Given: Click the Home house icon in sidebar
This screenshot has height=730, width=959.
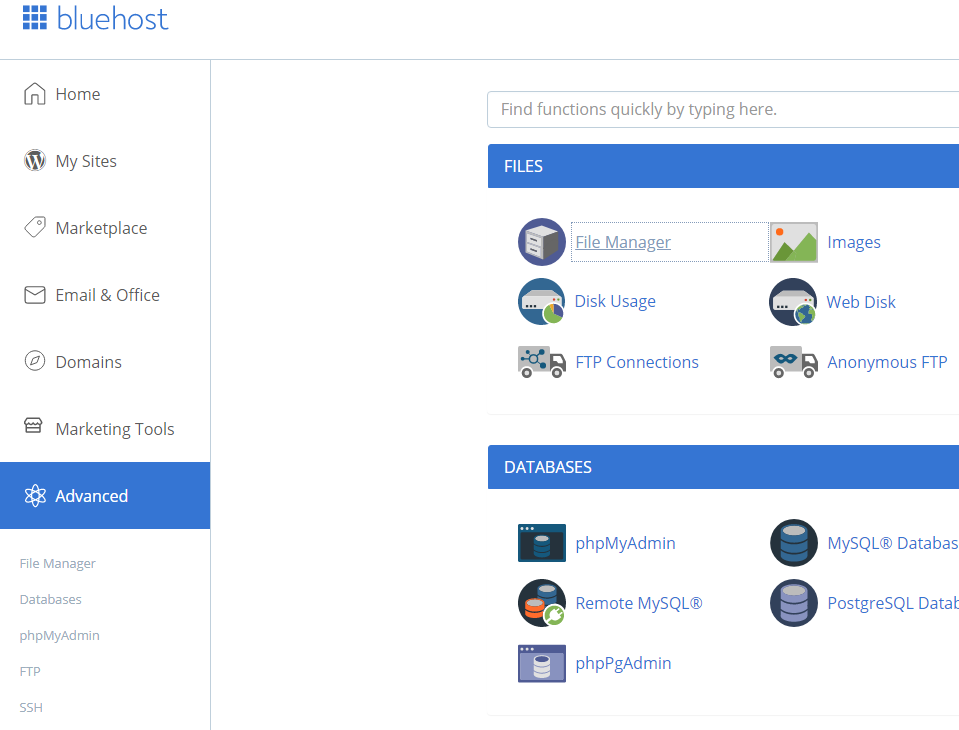Looking at the screenshot, I should click(x=35, y=94).
